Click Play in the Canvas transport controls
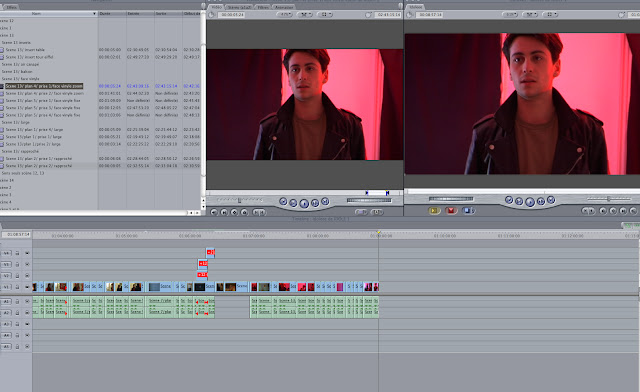640x392 pixels. click(x=530, y=202)
